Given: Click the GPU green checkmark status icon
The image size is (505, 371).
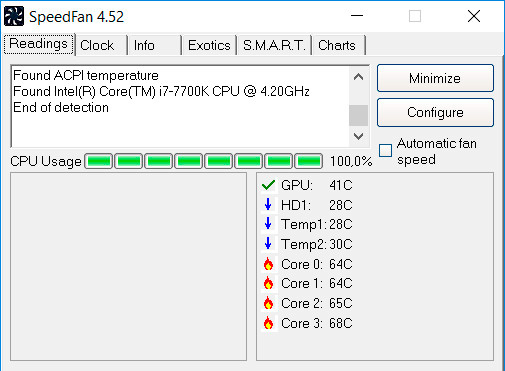Looking at the screenshot, I should tap(268, 185).
